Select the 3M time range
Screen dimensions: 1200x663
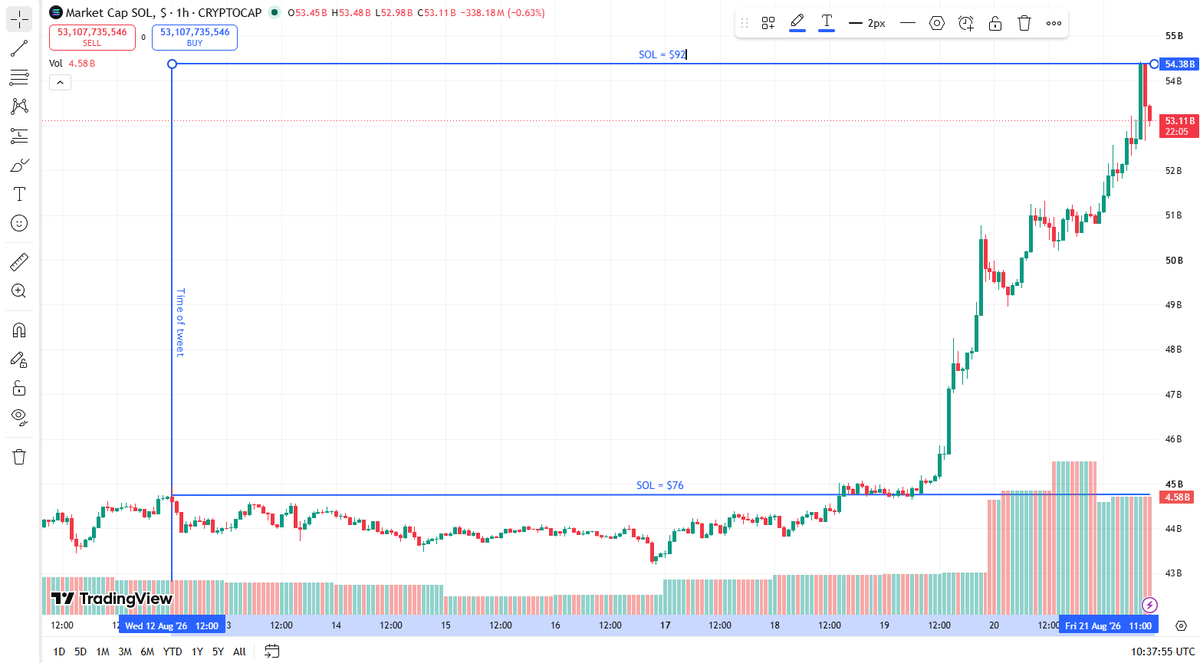tap(125, 651)
